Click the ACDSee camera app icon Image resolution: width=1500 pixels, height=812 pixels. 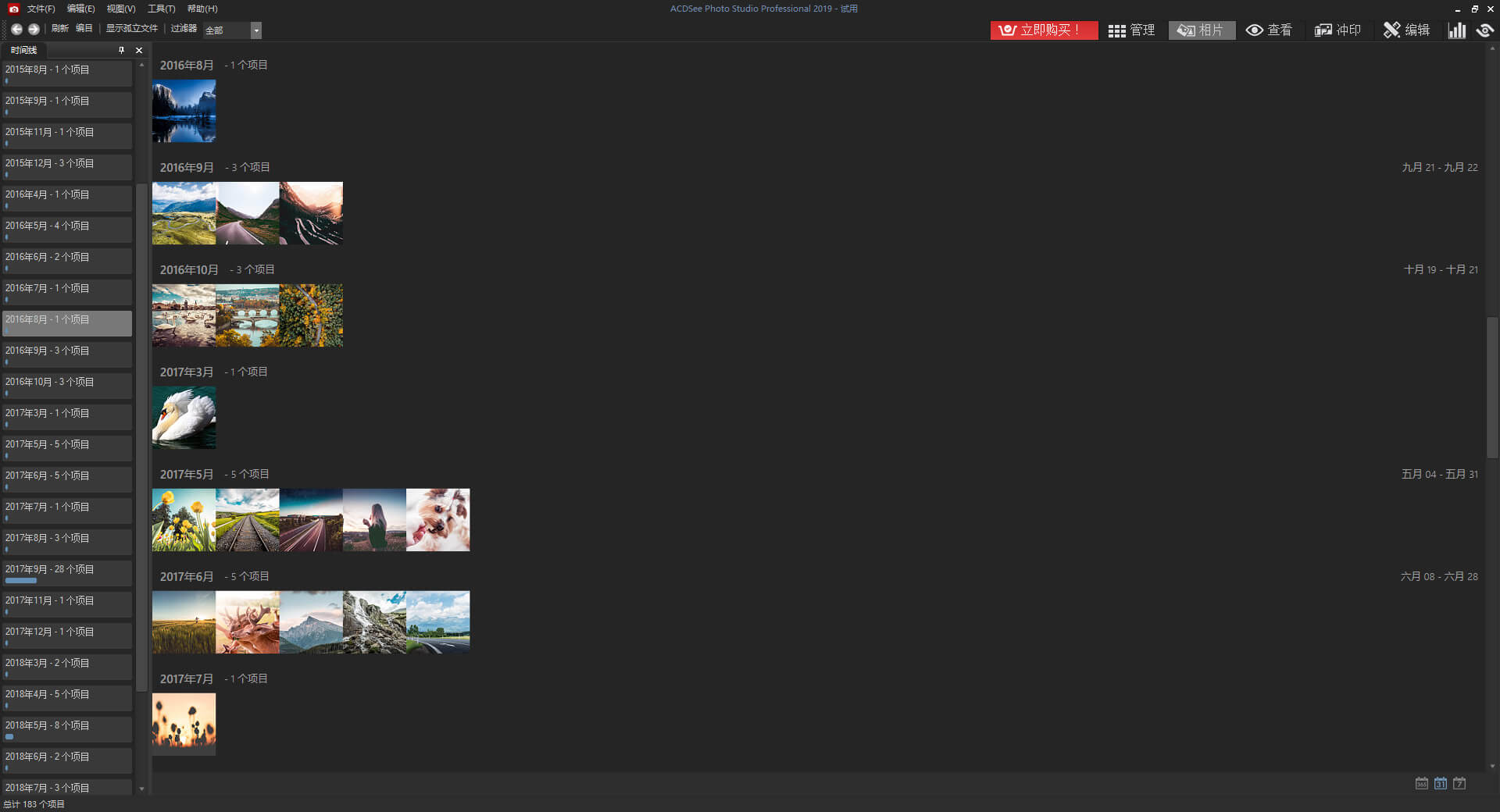click(x=13, y=9)
